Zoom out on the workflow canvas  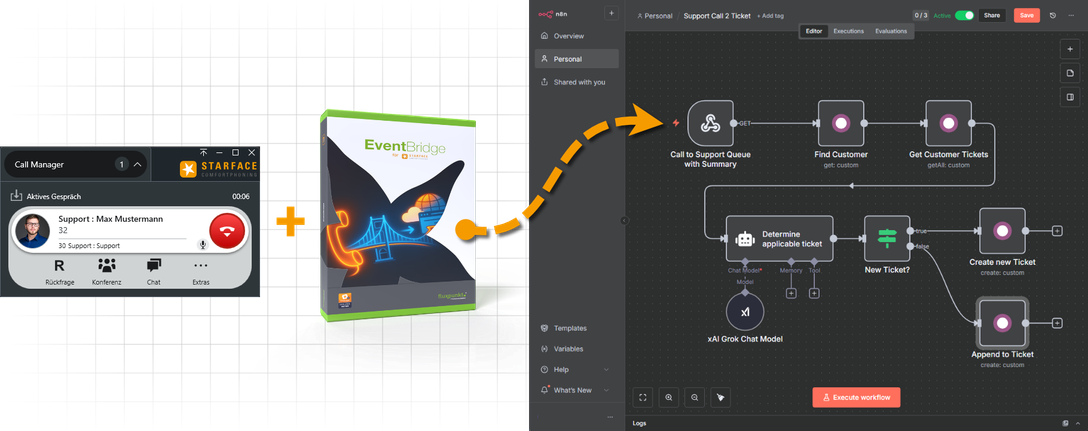pyautogui.click(x=695, y=397)
